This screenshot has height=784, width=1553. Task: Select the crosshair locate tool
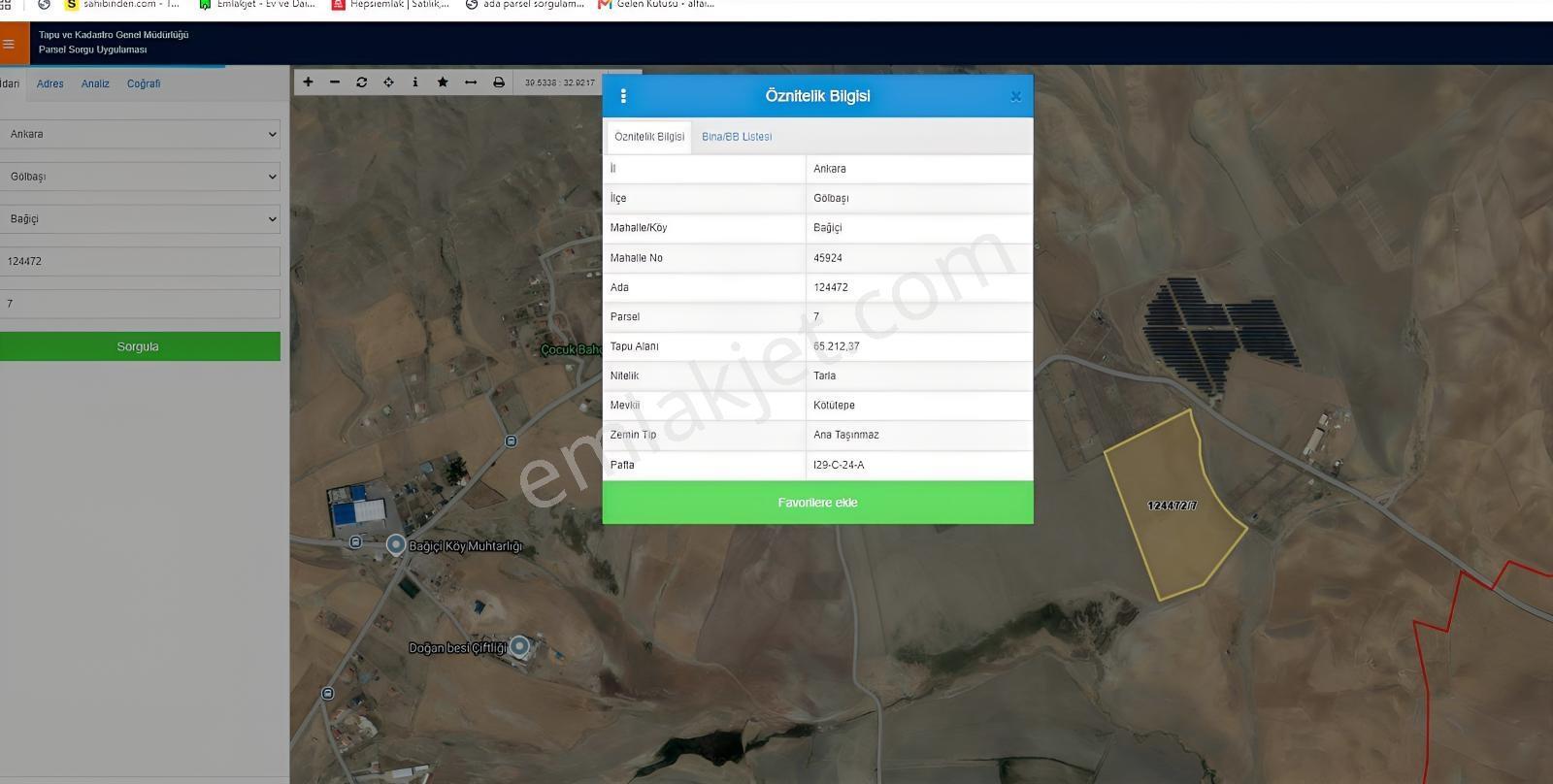(388, 82)
